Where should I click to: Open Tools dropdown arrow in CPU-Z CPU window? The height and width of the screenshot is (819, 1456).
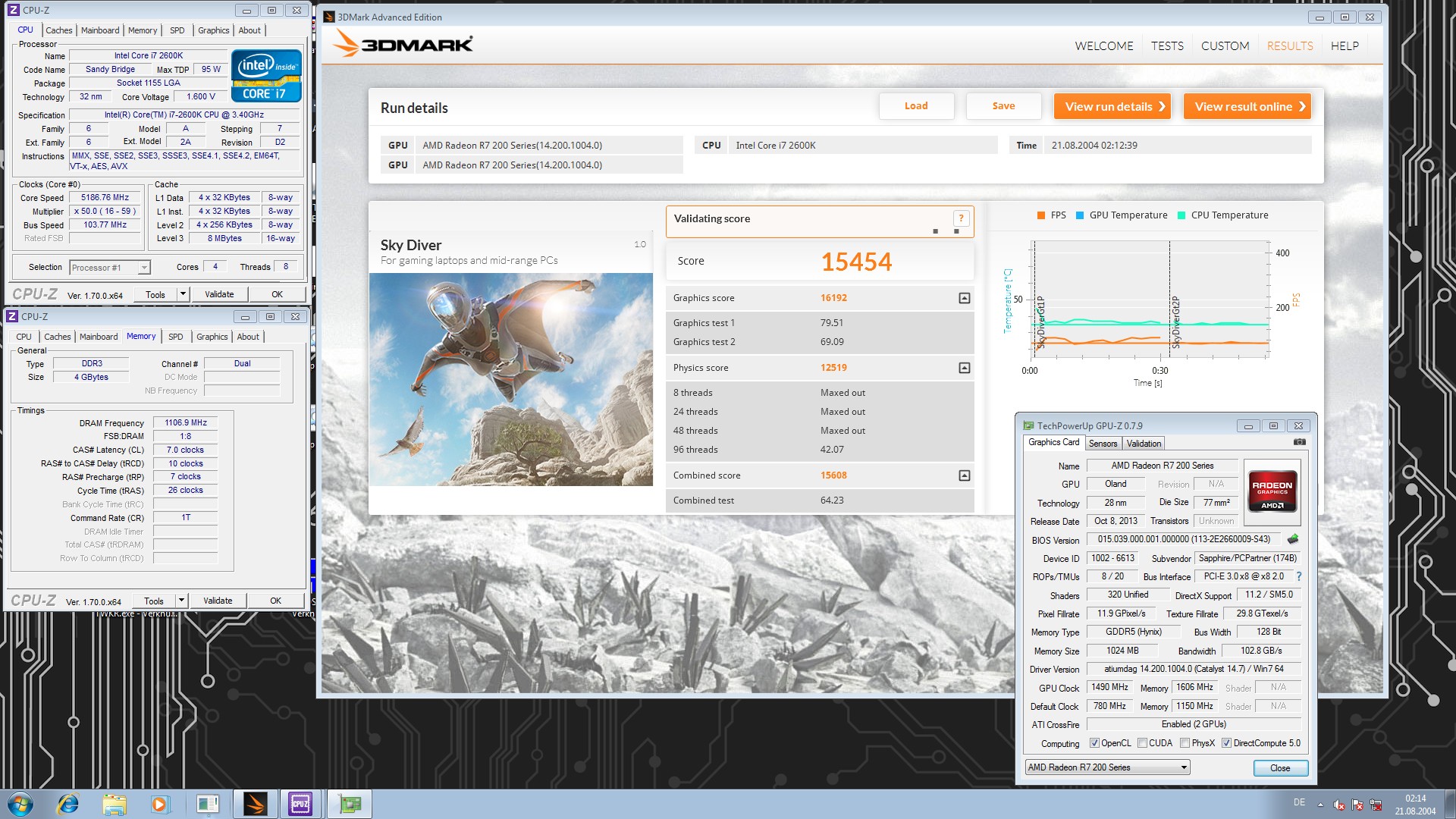(x=183, y=294)
